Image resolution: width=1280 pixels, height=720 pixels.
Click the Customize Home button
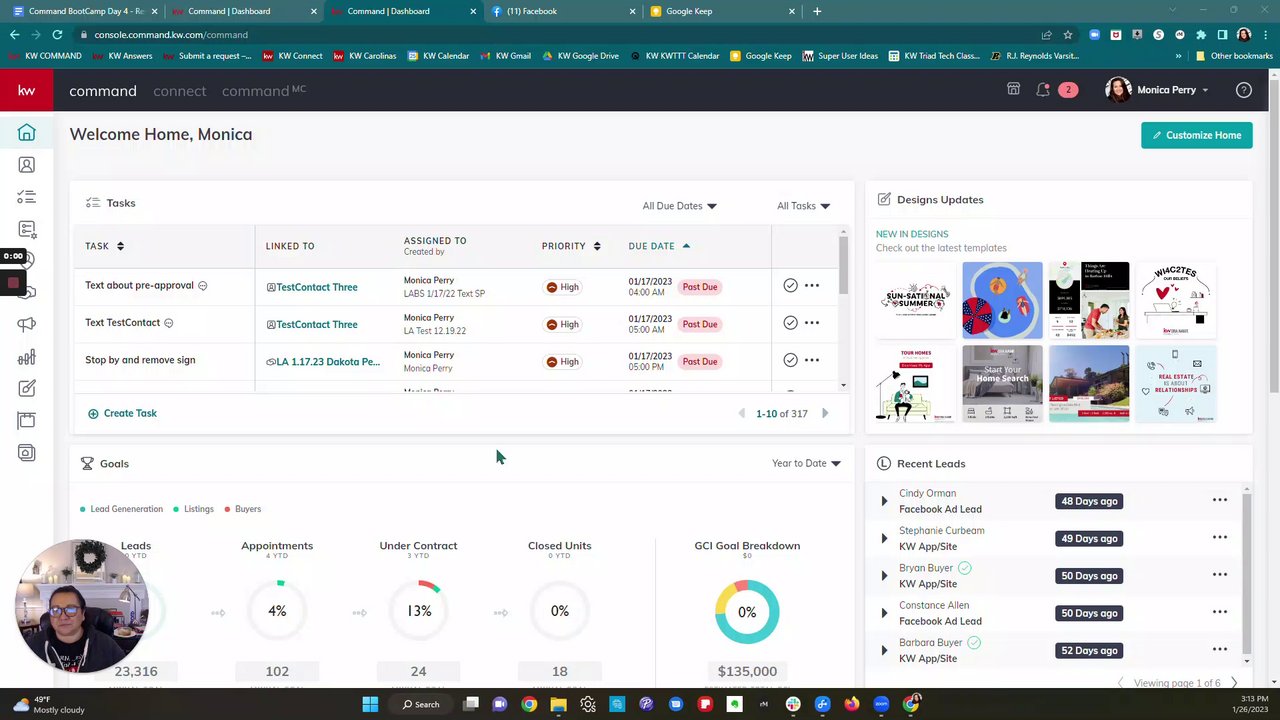click(1197, 135)
